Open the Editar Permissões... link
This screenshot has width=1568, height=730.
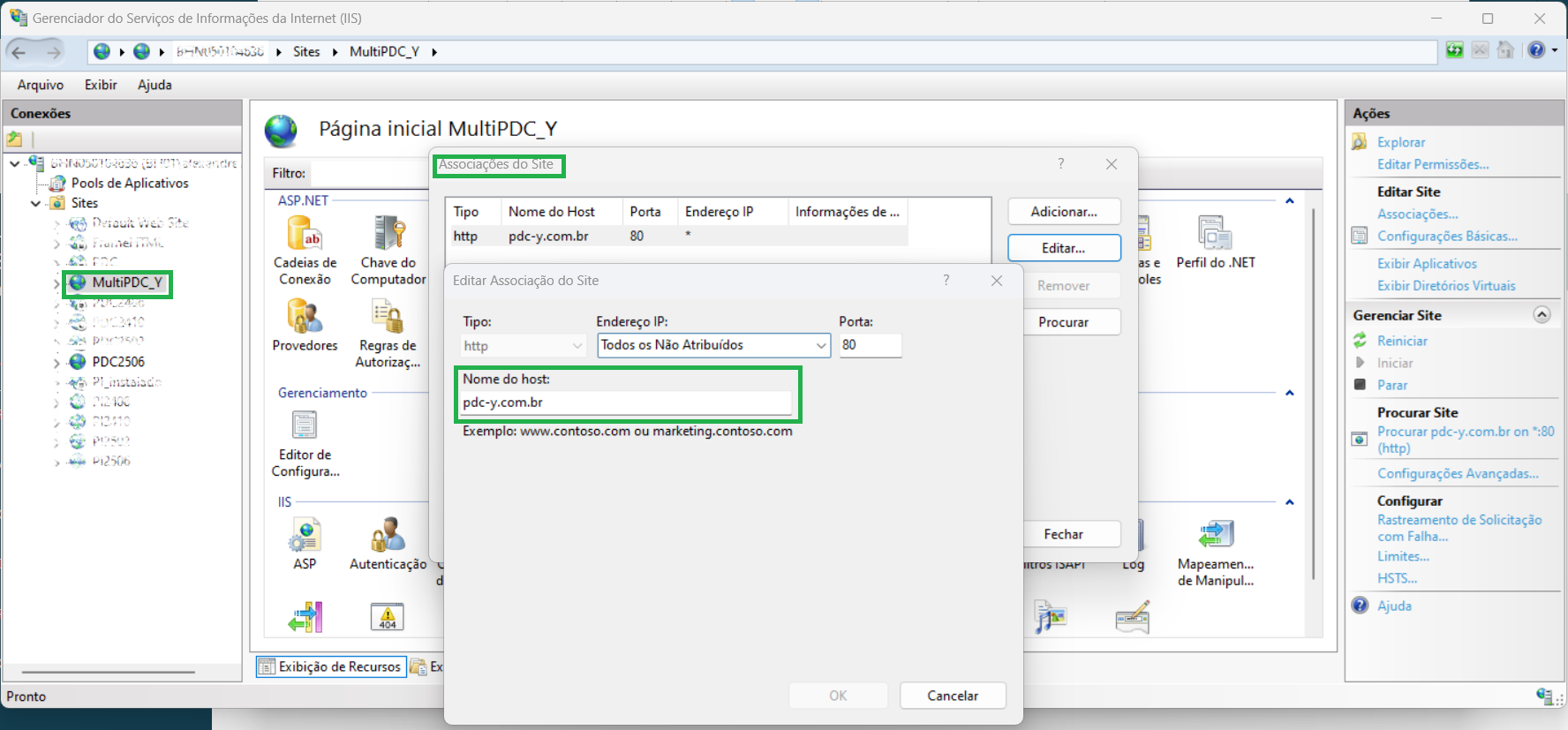click(1433, 164)
